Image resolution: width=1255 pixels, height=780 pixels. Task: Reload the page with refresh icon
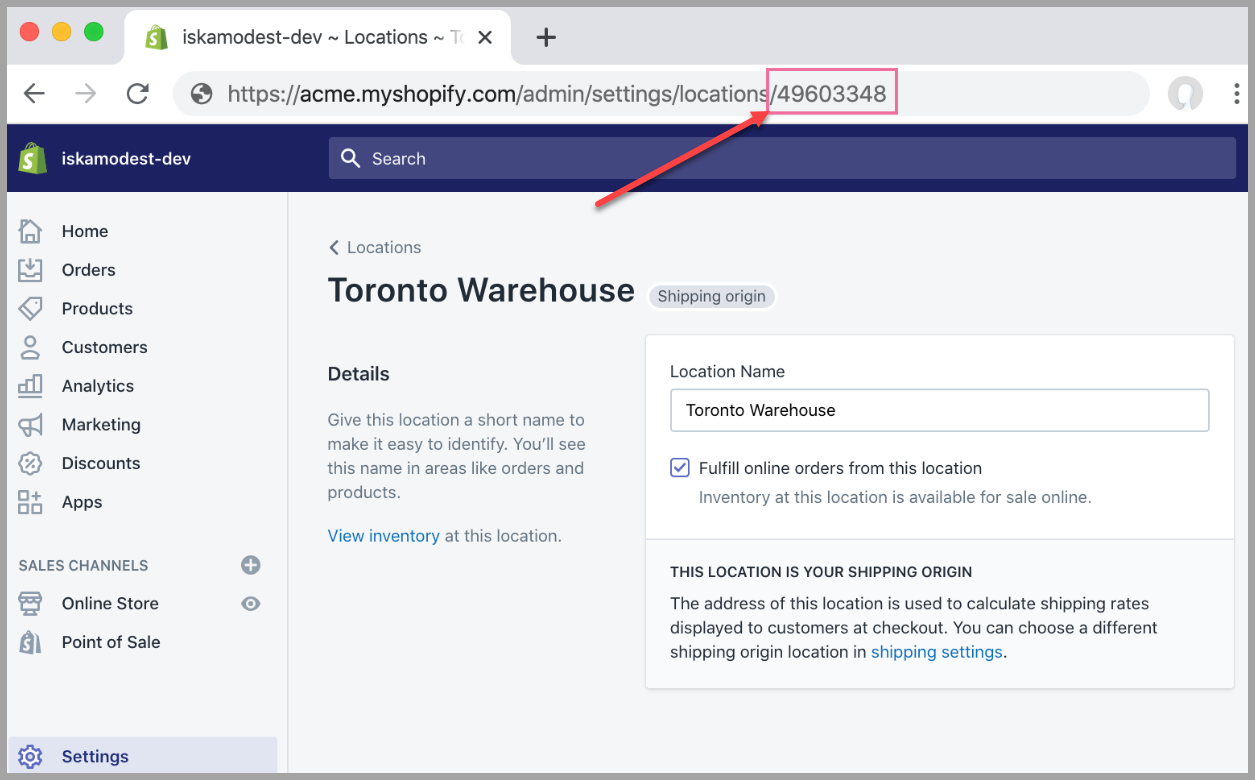(138, 94)
